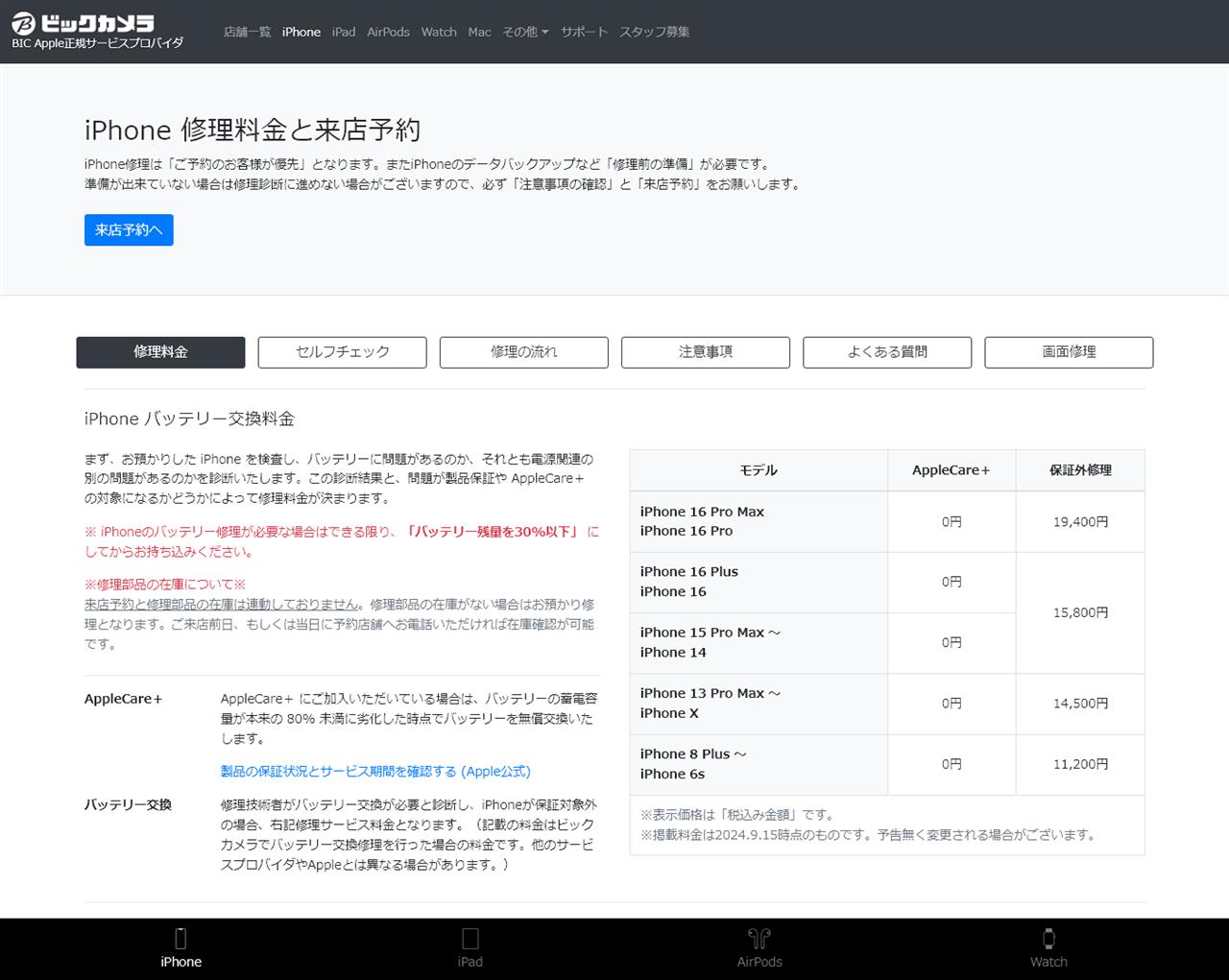Open the iPad icon in bottom bar
This screenshot has width=1229, height=980.
470,938
